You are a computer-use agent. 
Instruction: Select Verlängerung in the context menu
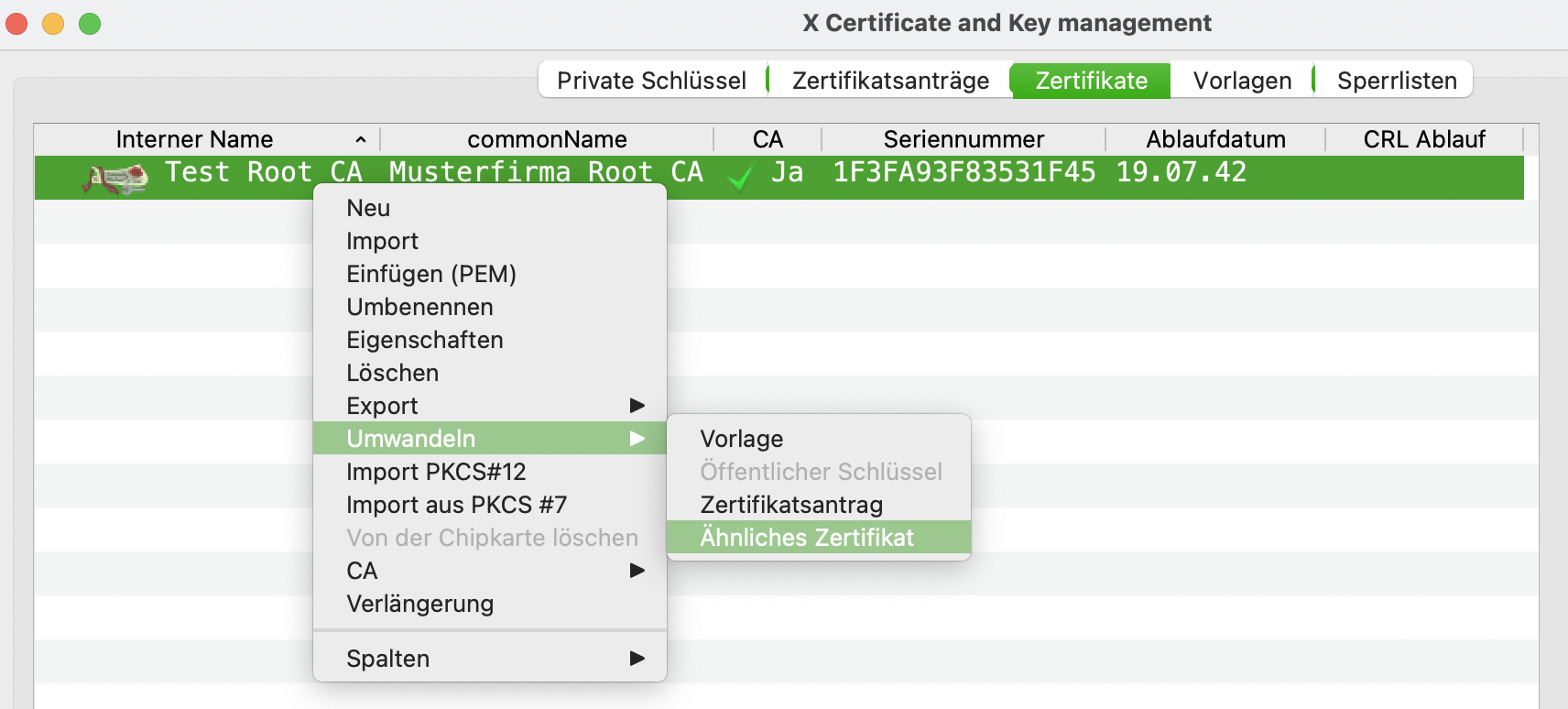[x=419, y=604]
